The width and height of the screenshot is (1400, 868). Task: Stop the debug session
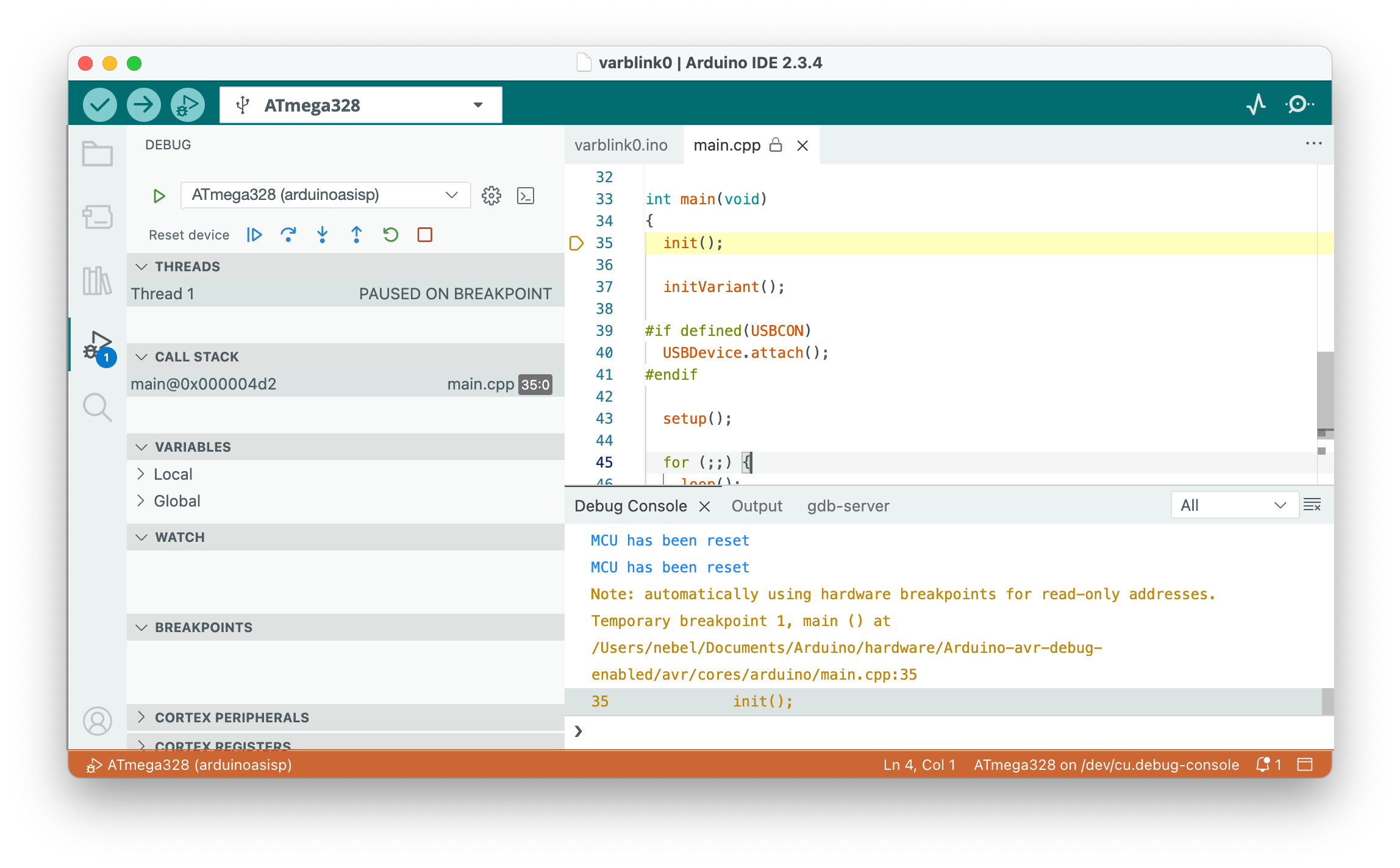(x=425, y=235)
